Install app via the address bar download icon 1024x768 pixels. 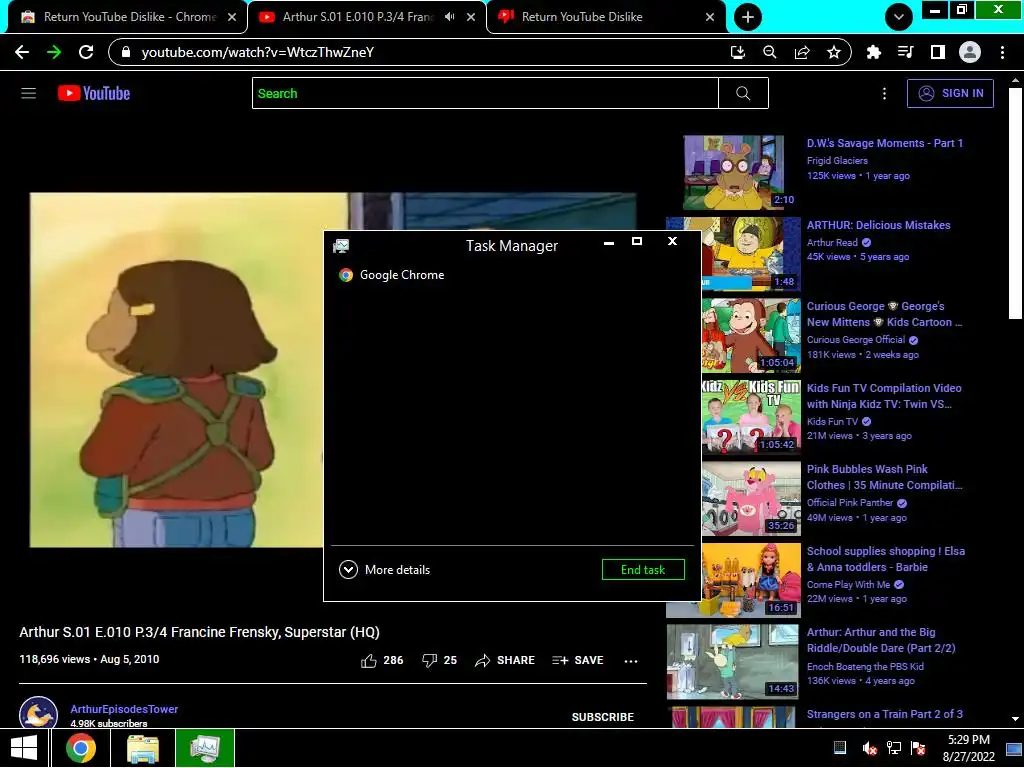(737, 52)
